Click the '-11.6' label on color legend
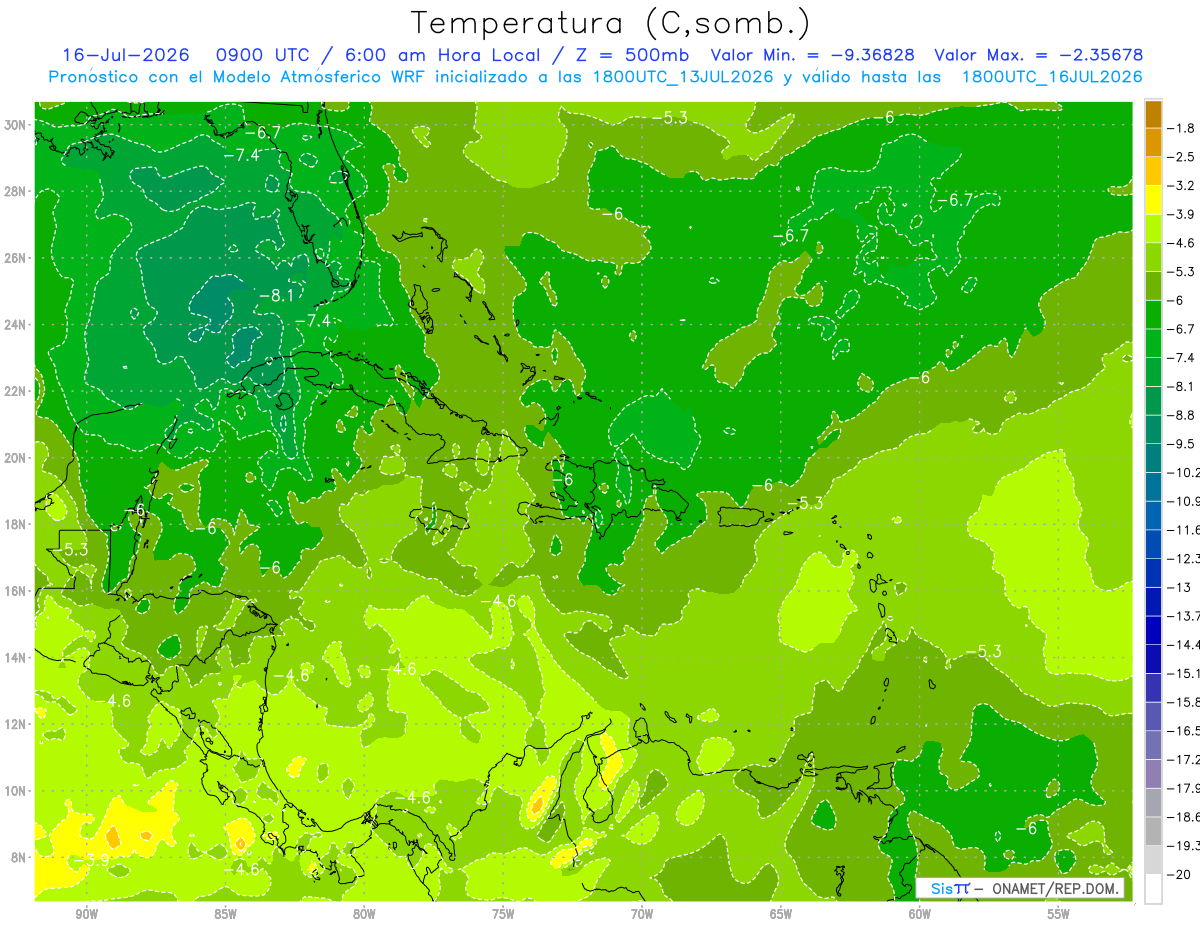1200x927 pixels. click(1184, 530)
